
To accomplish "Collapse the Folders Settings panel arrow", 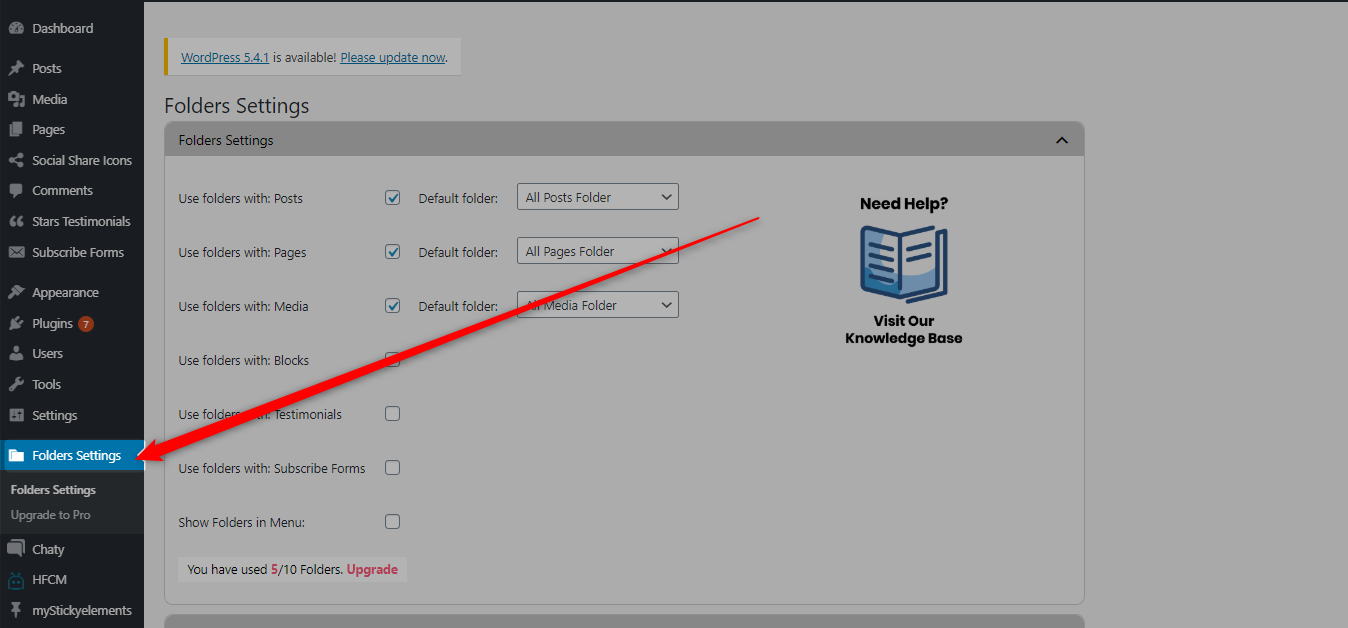I will click(1062, 140).
